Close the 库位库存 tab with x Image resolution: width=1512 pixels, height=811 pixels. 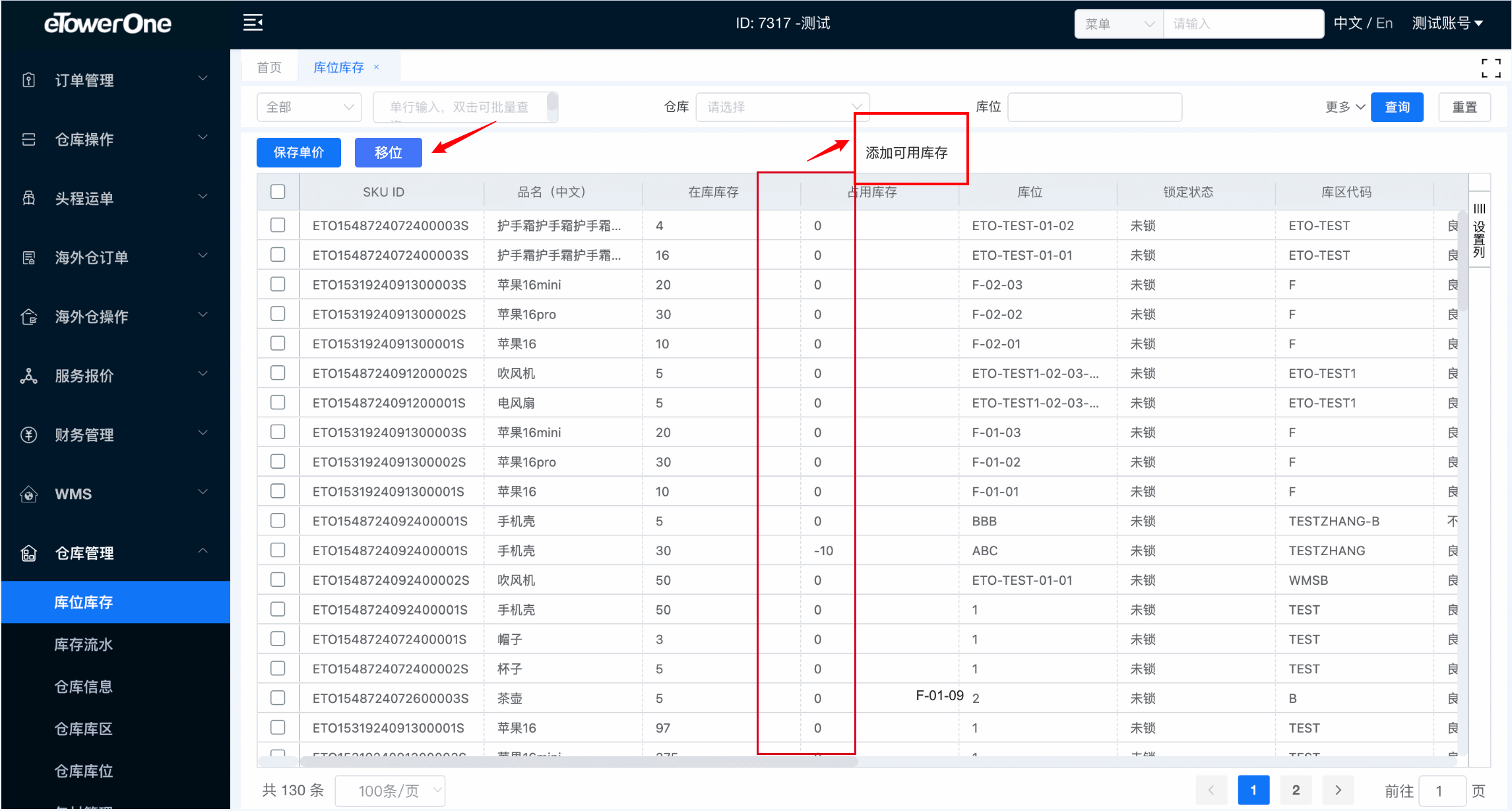[x=377, y=67]
